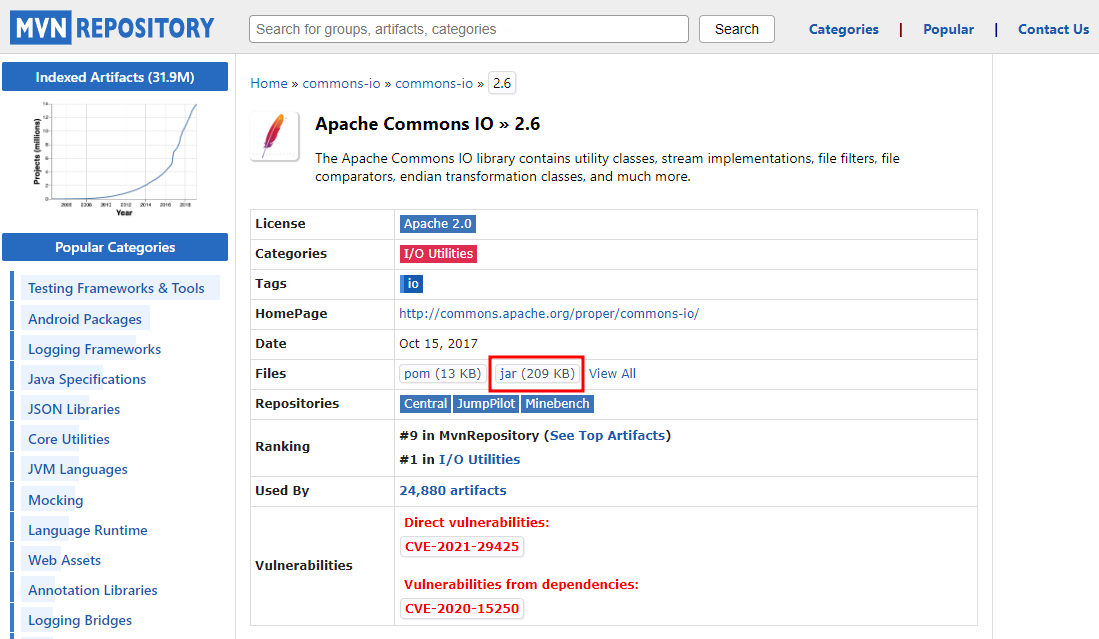Click the Apache 2.0 license badge
This screenshot has width=1099, height=639.
(x=437, y=224)
